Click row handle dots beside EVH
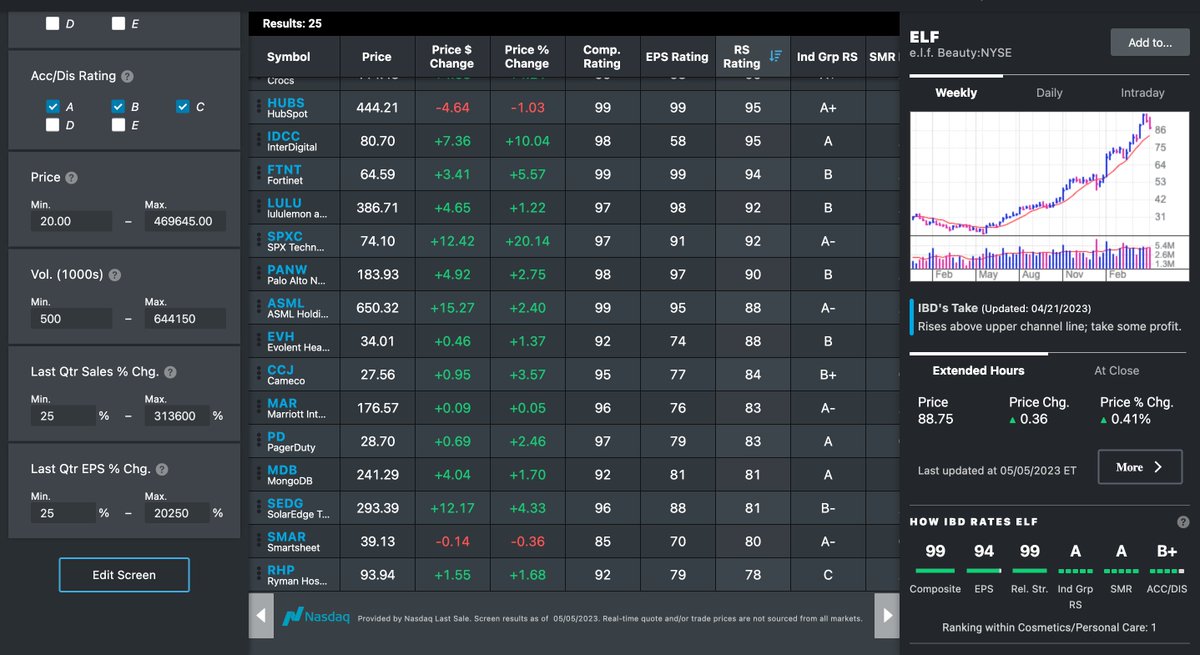1200x655 pixels. click(x=259, y=341)
